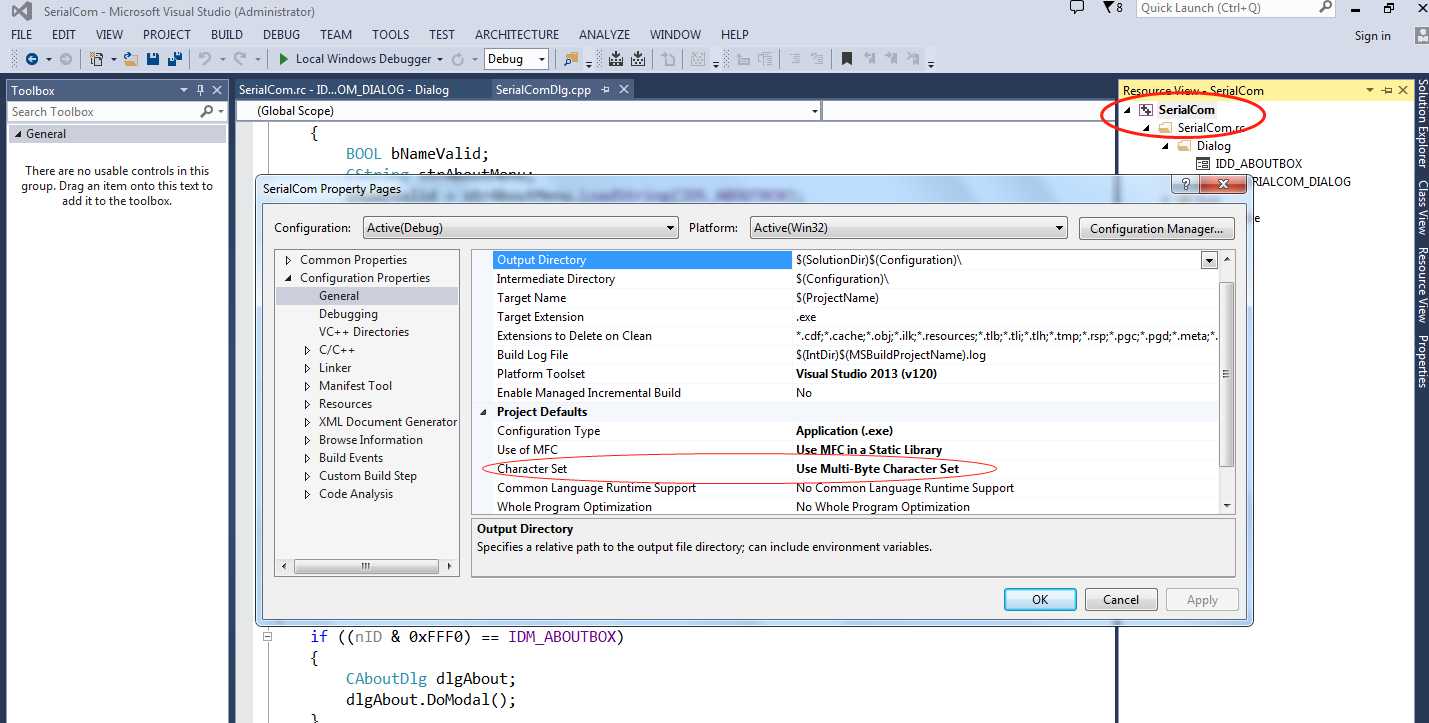Click the Search Toolbox magnifier icon
This screenshot has height=723, width=1429.
click(x=207, y=112)
